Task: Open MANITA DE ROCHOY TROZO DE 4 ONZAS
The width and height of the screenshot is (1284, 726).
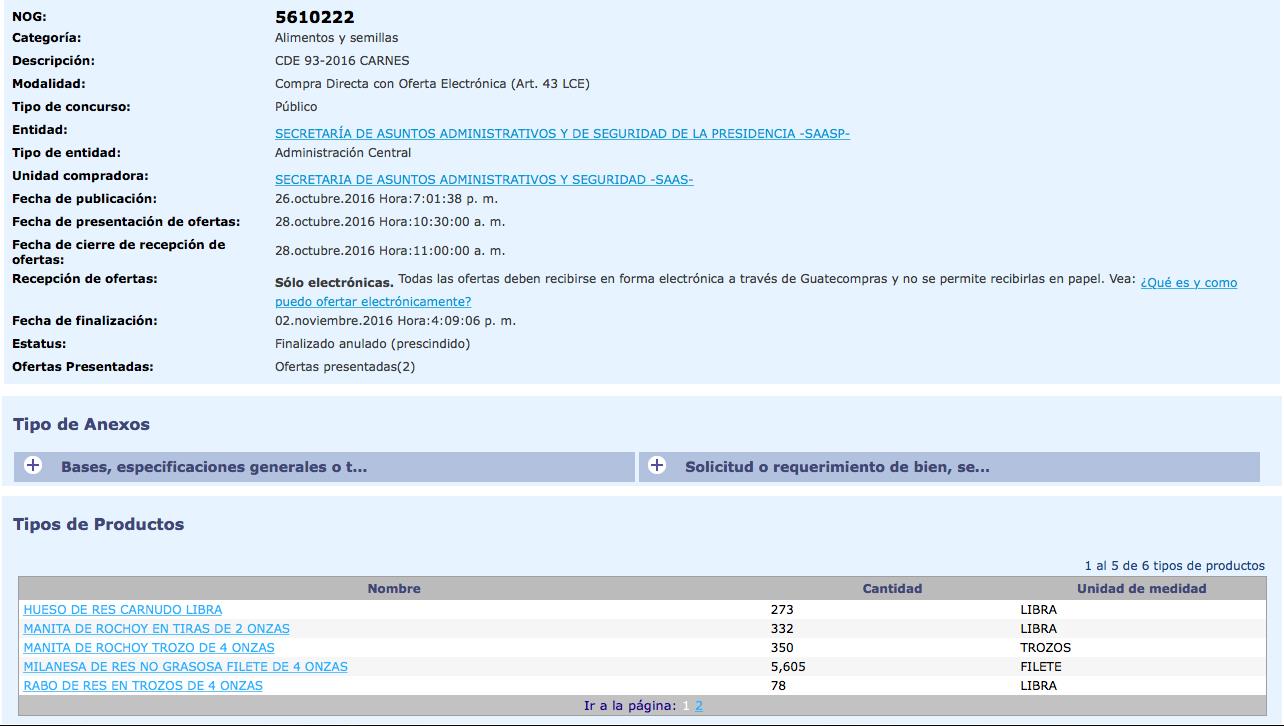Action: coord(149,648)
